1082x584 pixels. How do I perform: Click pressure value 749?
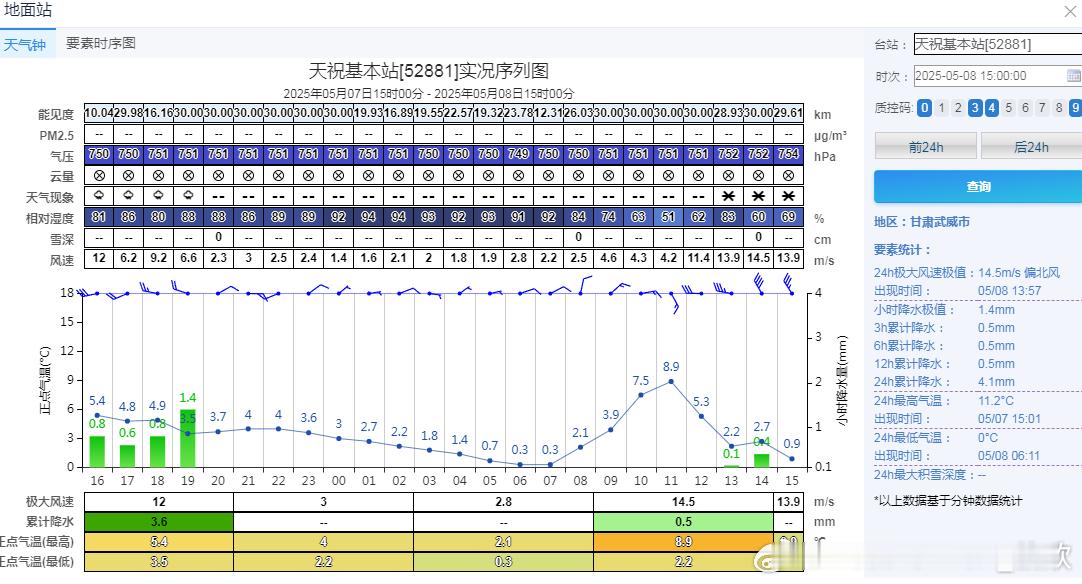pos(518,154)
